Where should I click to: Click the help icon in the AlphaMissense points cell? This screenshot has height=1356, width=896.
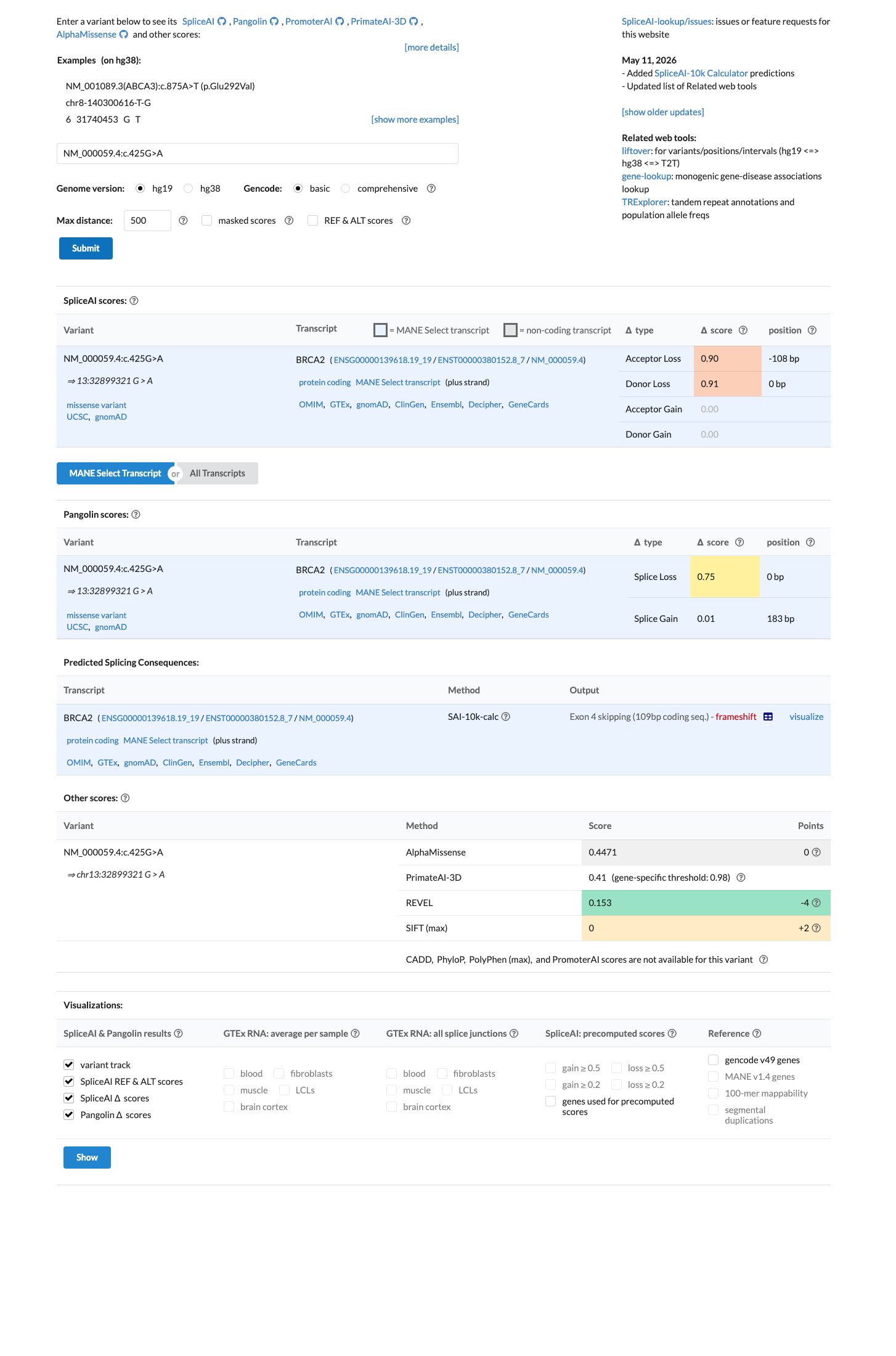816,852
